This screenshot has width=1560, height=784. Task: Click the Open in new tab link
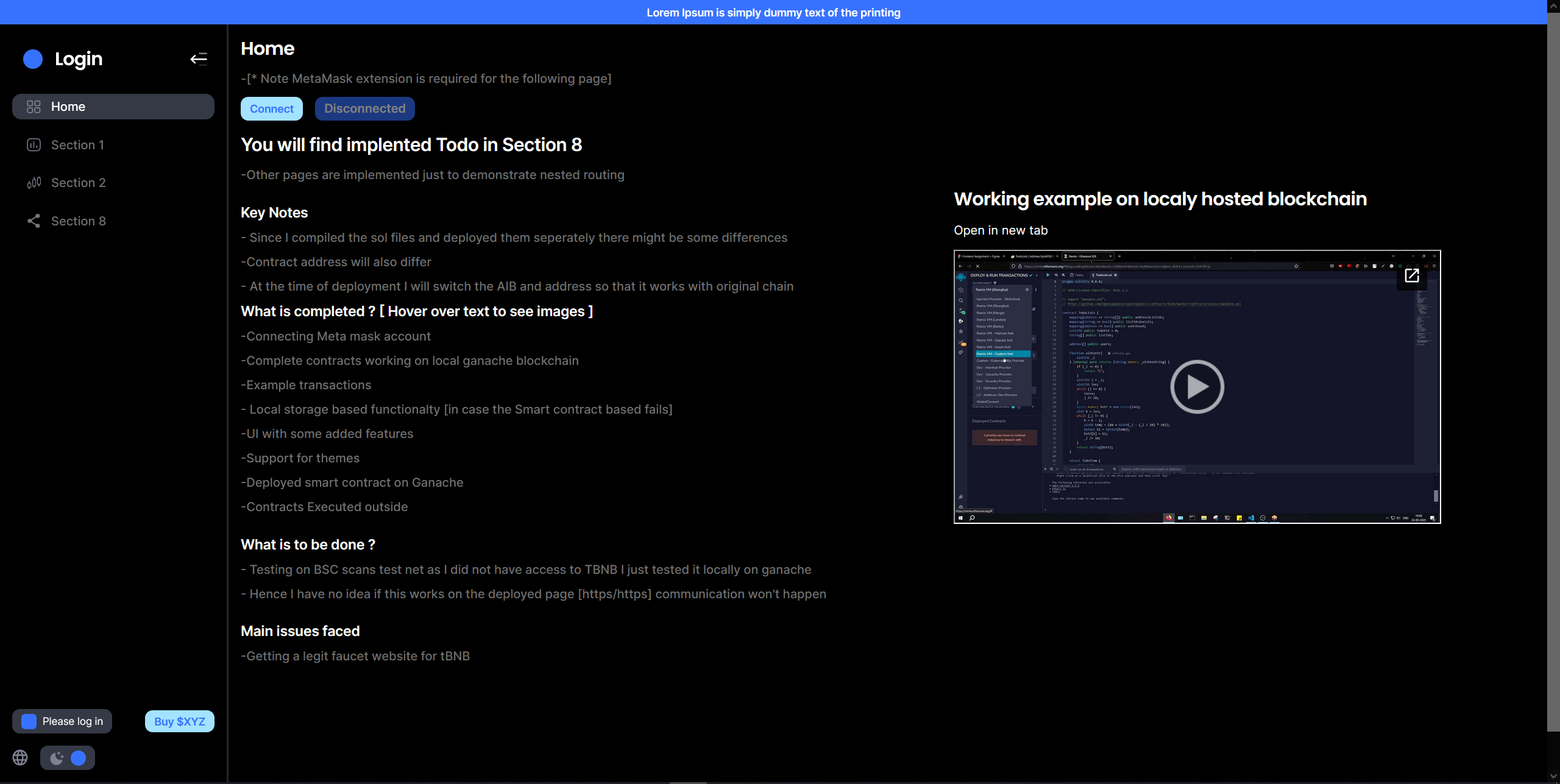1001,230
